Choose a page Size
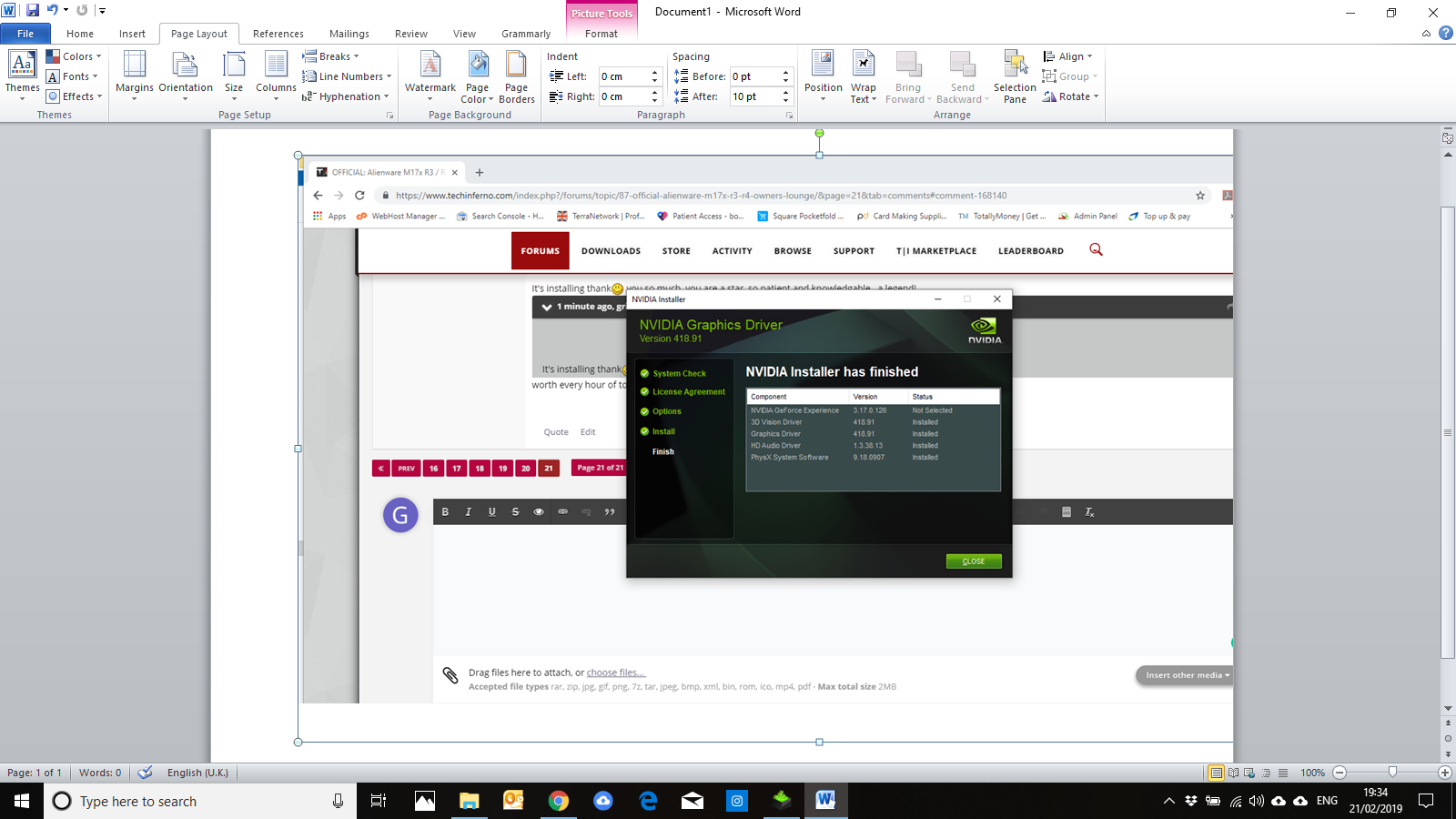This screenshot has width=1456, height=819. tap(234, 75)
